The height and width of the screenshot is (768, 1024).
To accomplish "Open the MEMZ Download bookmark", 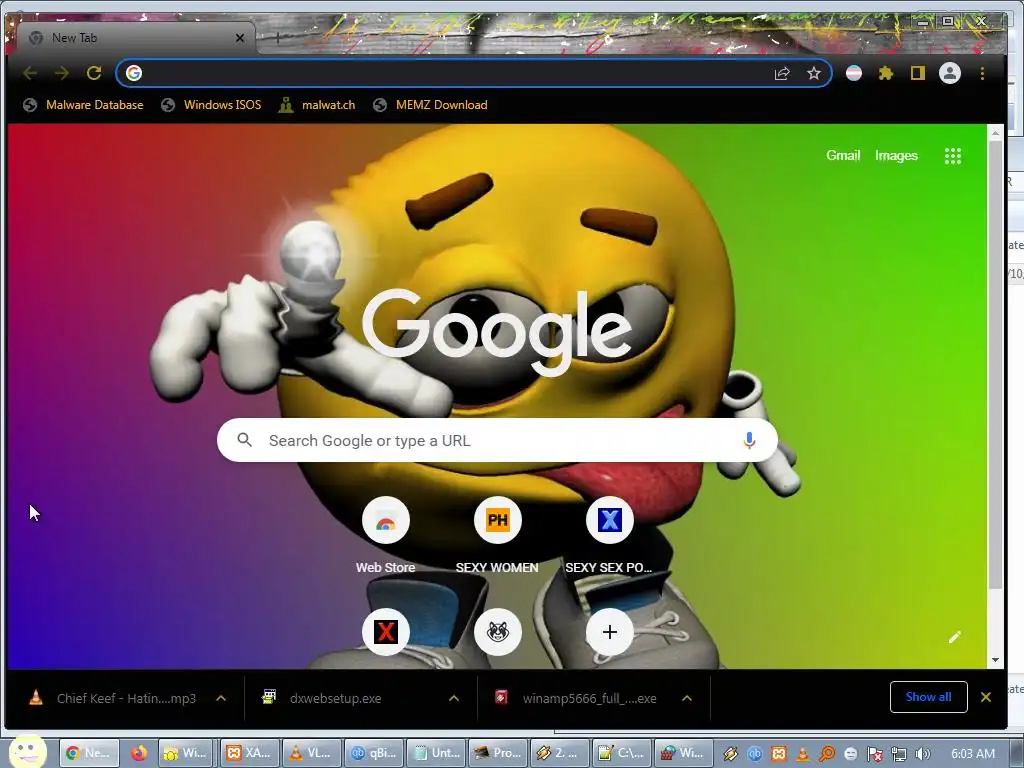I will 430,105.
